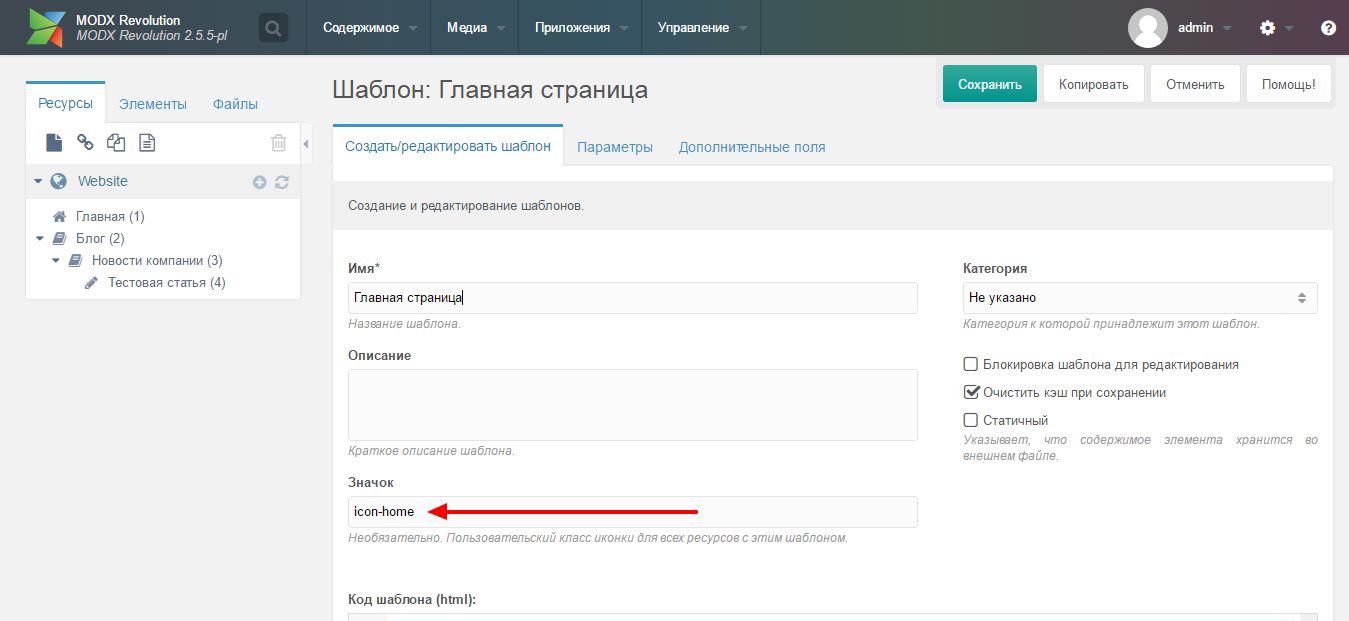Click the book icon beside Новости компании

point(76,260)
